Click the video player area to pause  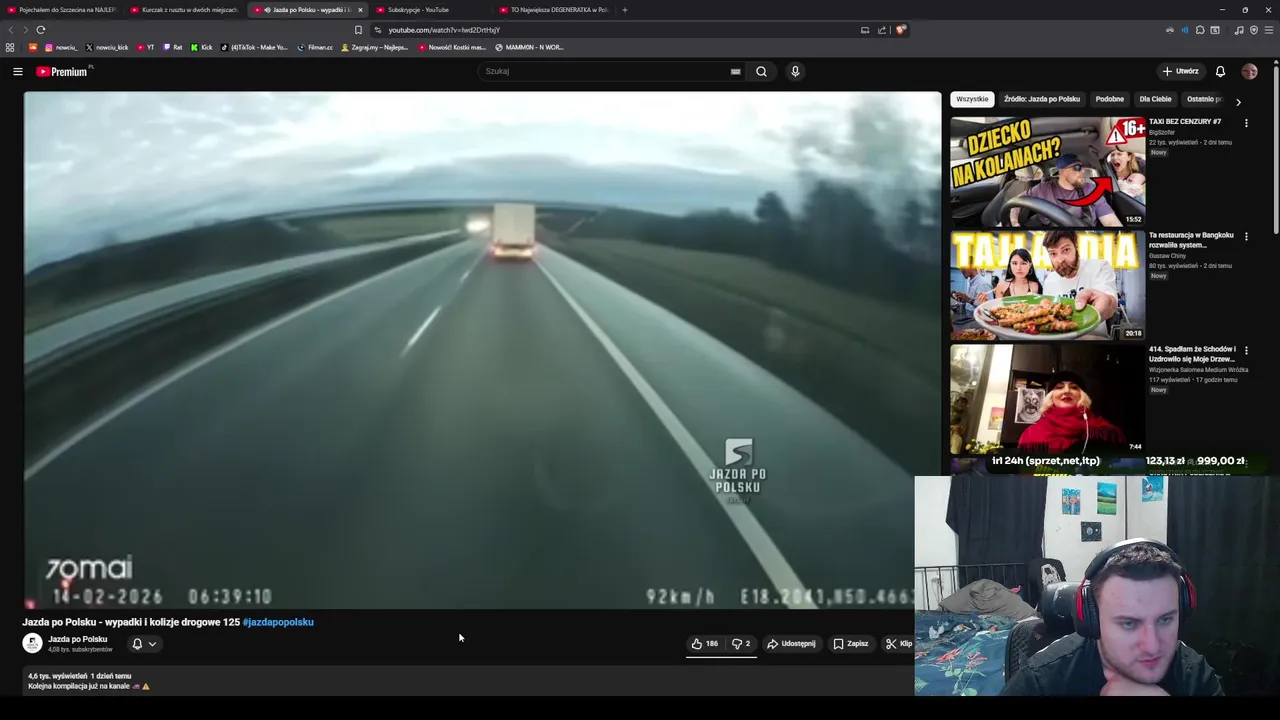click(x=482, y=350)
